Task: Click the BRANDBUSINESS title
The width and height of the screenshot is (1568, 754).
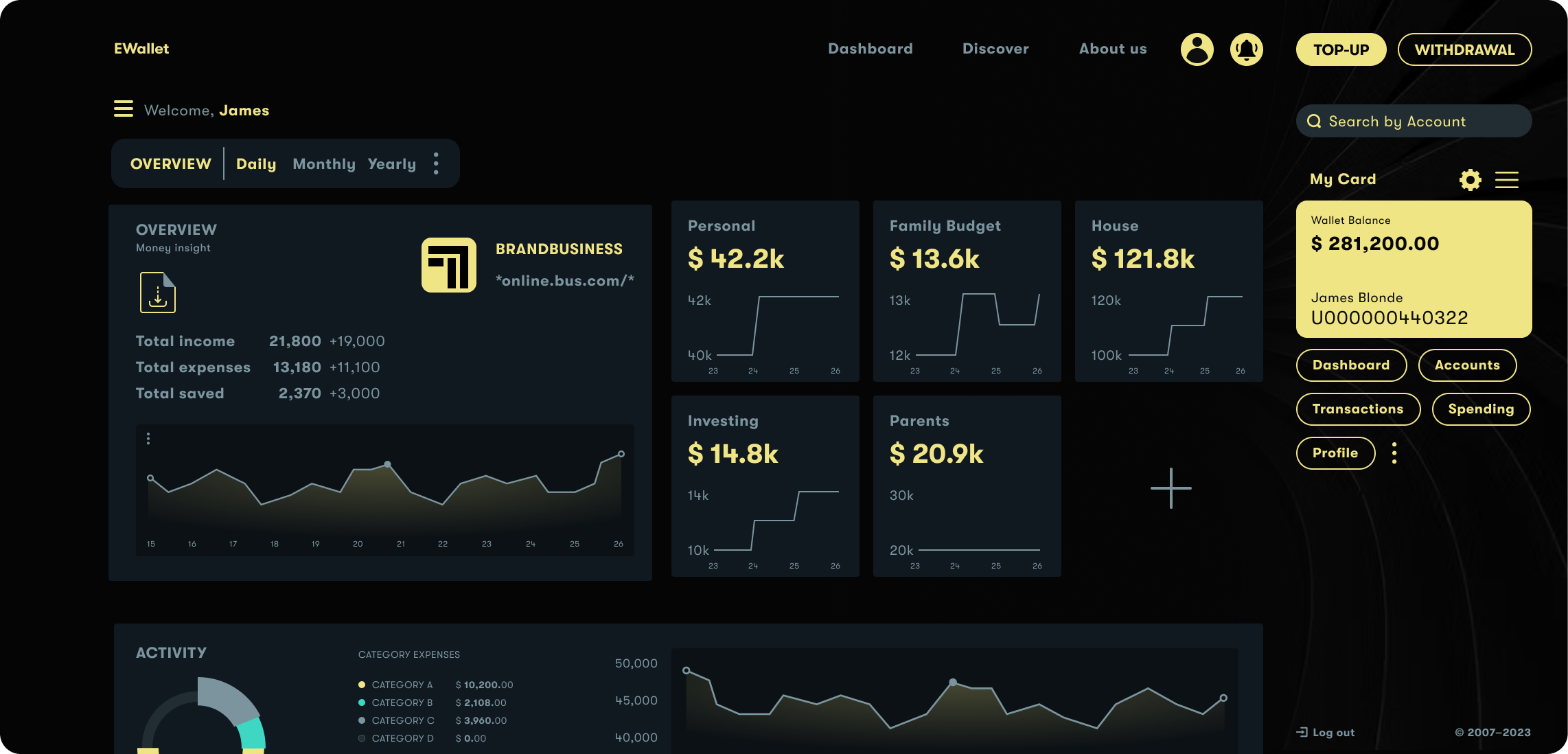Action: click(560, 249)
